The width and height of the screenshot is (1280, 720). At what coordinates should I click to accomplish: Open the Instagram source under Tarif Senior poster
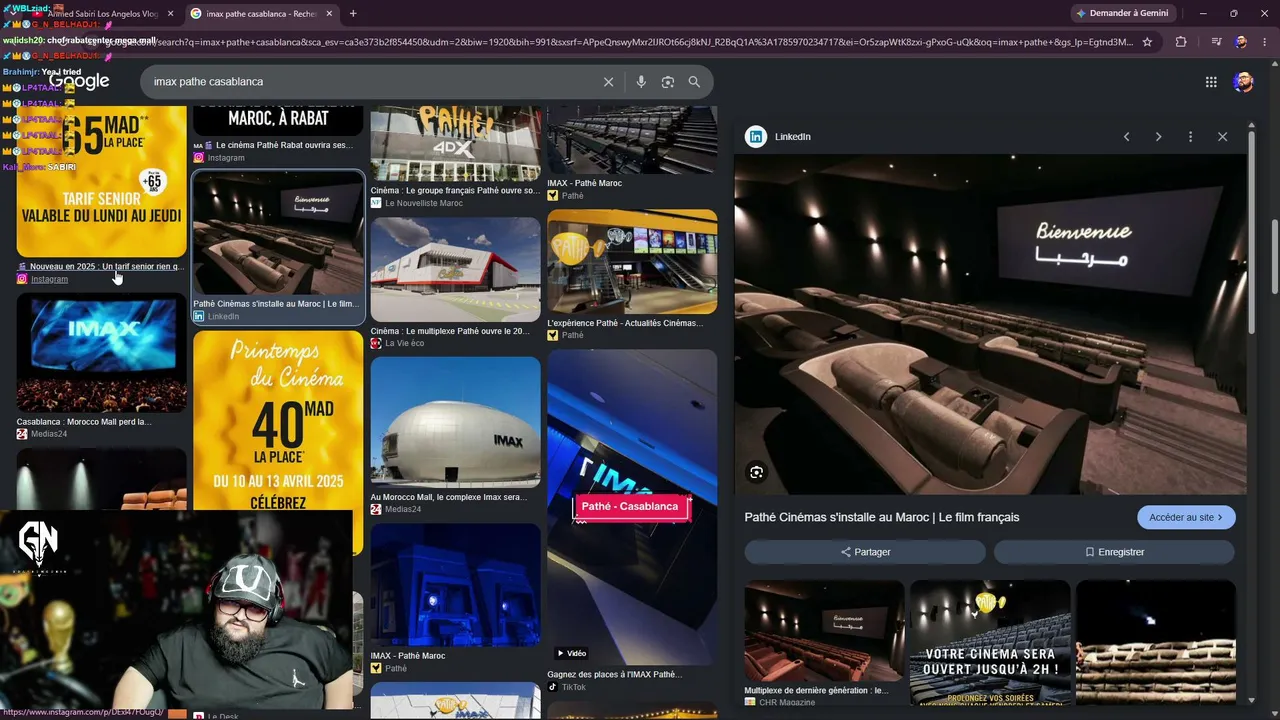[49, 279]
